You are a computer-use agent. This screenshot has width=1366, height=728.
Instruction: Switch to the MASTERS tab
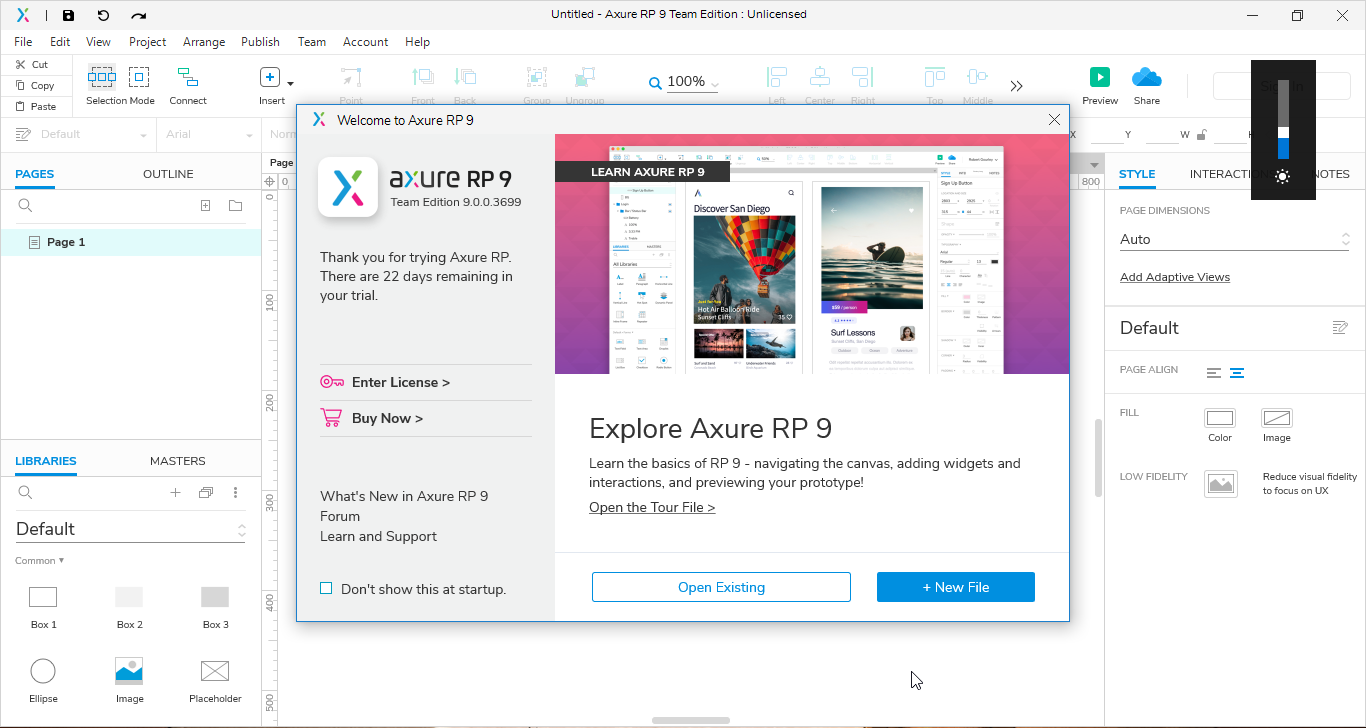178,461
